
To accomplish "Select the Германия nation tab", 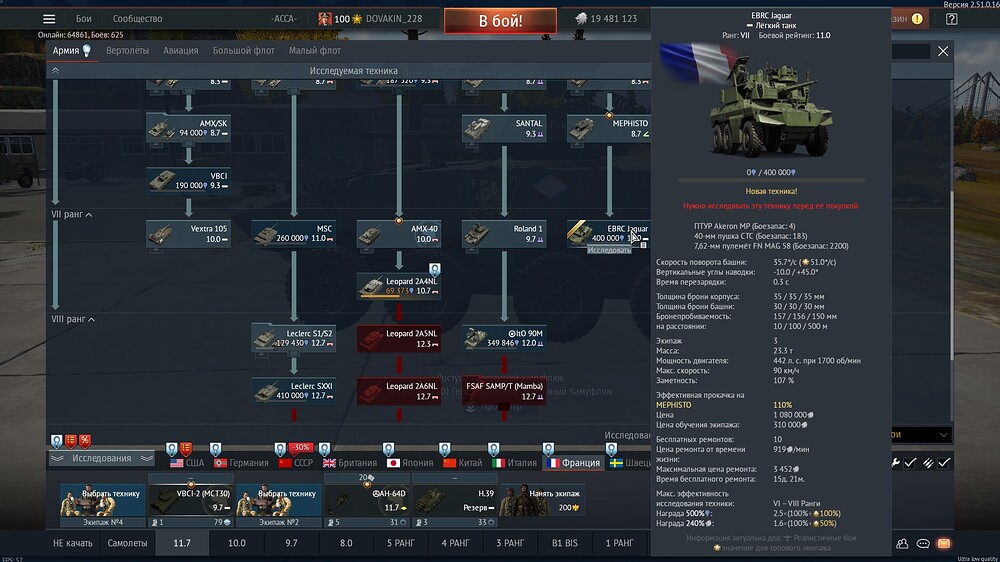I will click(x=241, y=463).
